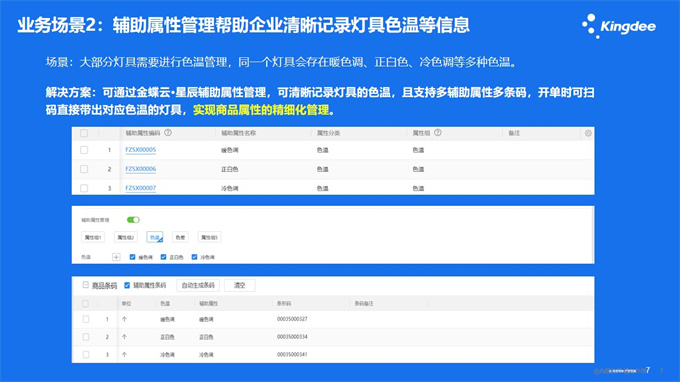
Task: Click barcode value 00035000334
Action: (292, 336)
